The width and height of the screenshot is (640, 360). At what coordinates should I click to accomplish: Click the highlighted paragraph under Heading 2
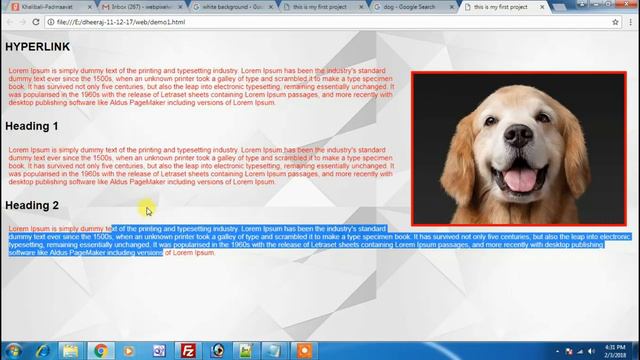coord(320,241)
